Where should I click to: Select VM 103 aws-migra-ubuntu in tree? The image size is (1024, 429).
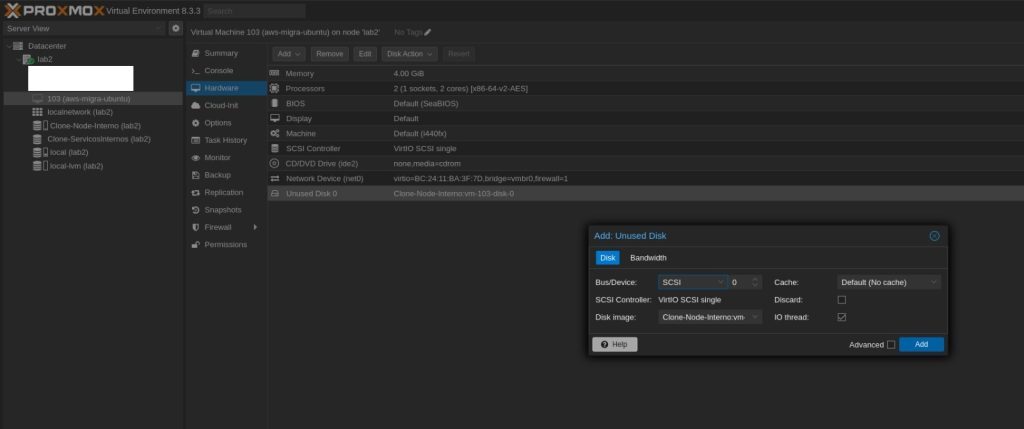tap(88, 99)
